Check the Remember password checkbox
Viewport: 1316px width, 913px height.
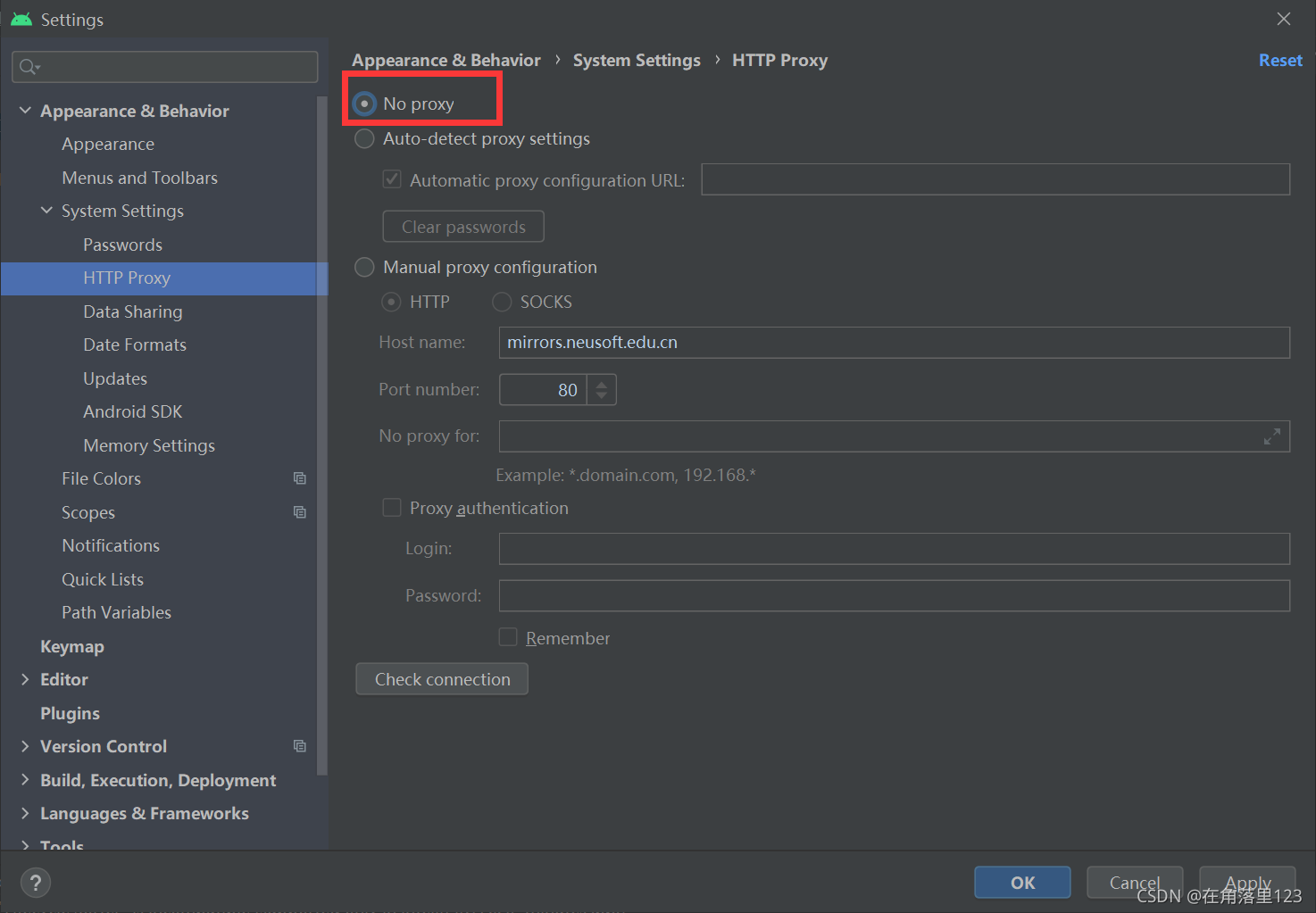pyautogui.click(x=508, y=637)
